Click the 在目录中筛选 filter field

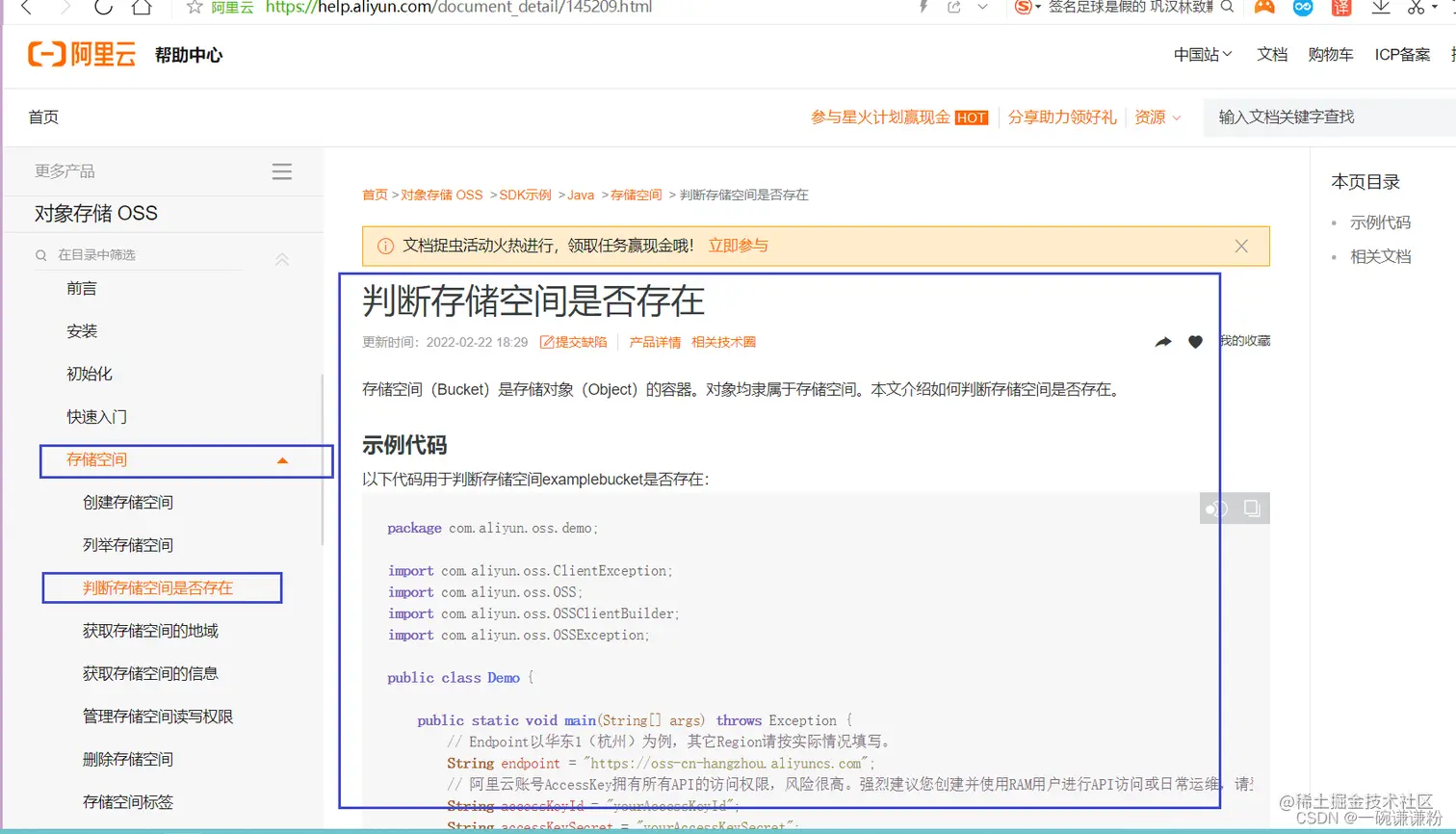click(x=139, y=255)
